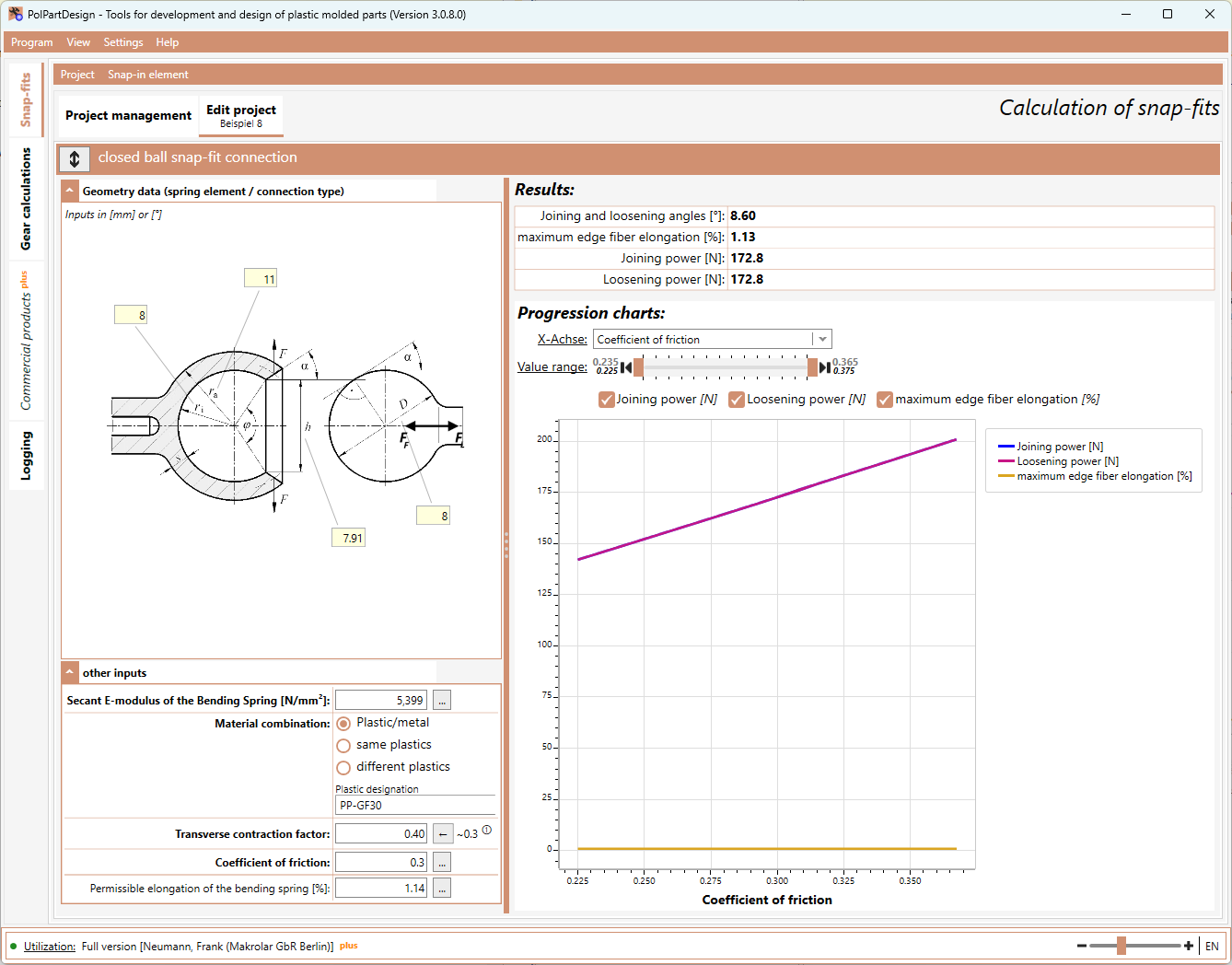The width and height of the screenshot is (1232, 965).
Task: Open X-Achse Coefficient of friction dropdown
Action: click(713, 340)
